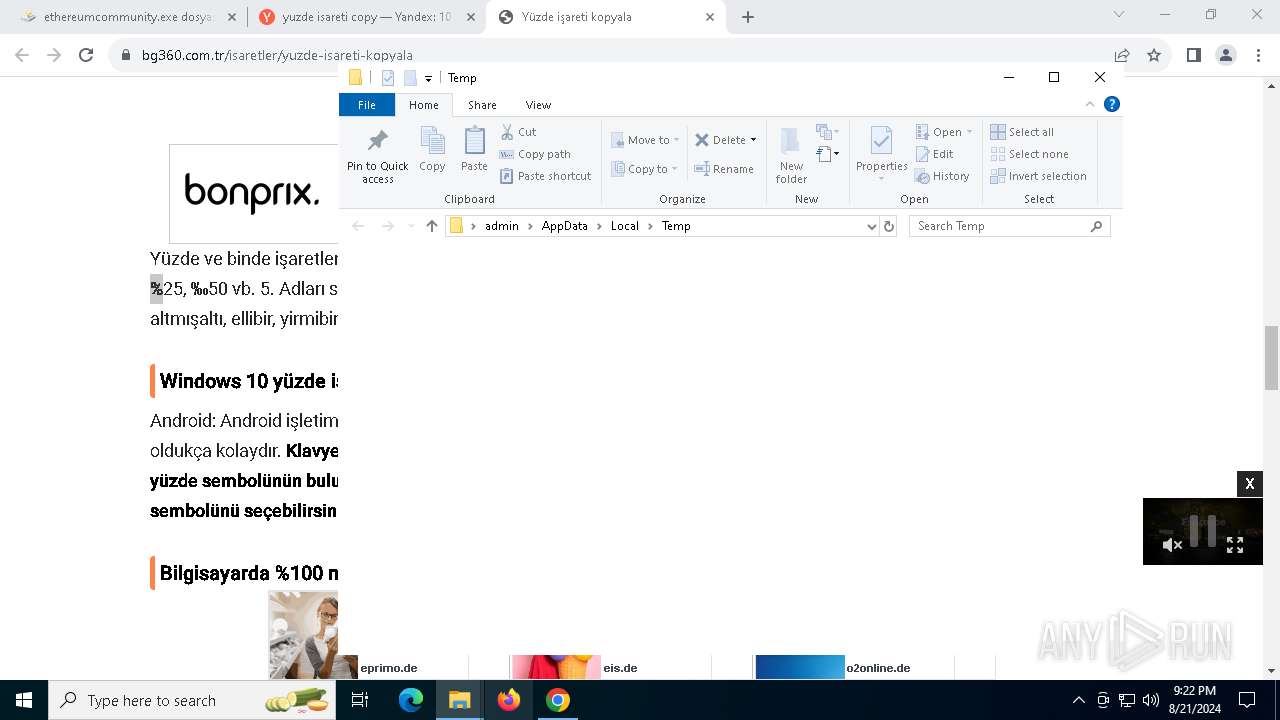
Task: Reload the Chrome page
Action: 86,55
